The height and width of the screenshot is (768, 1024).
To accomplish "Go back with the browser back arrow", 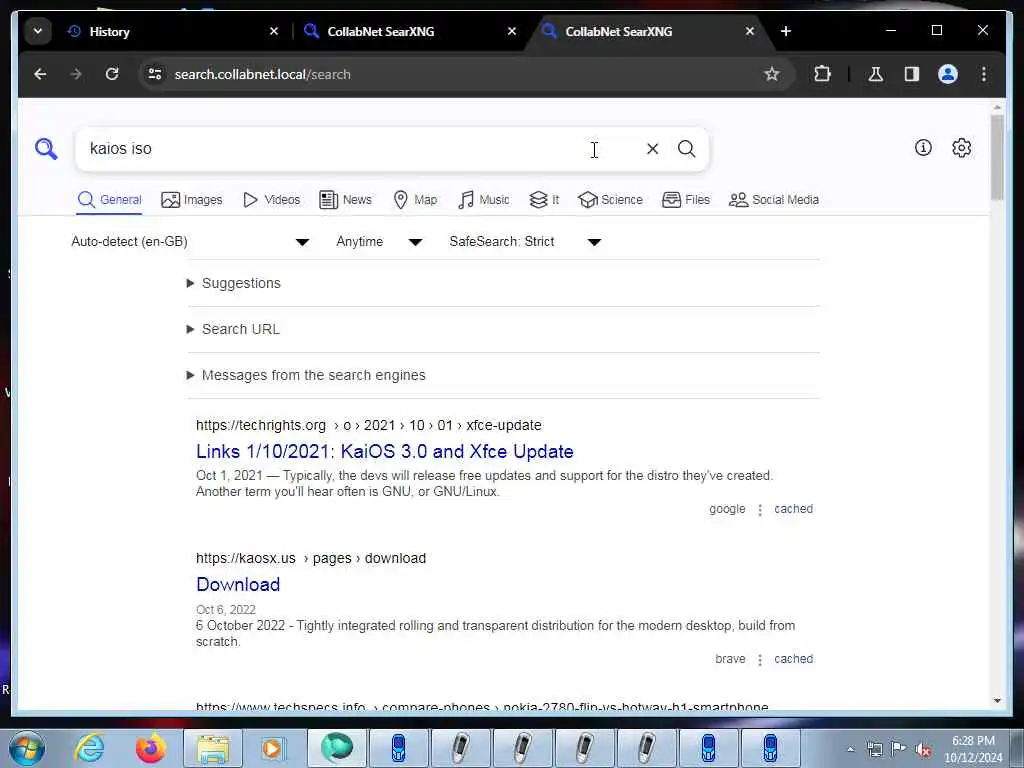I will click(40, 74).
